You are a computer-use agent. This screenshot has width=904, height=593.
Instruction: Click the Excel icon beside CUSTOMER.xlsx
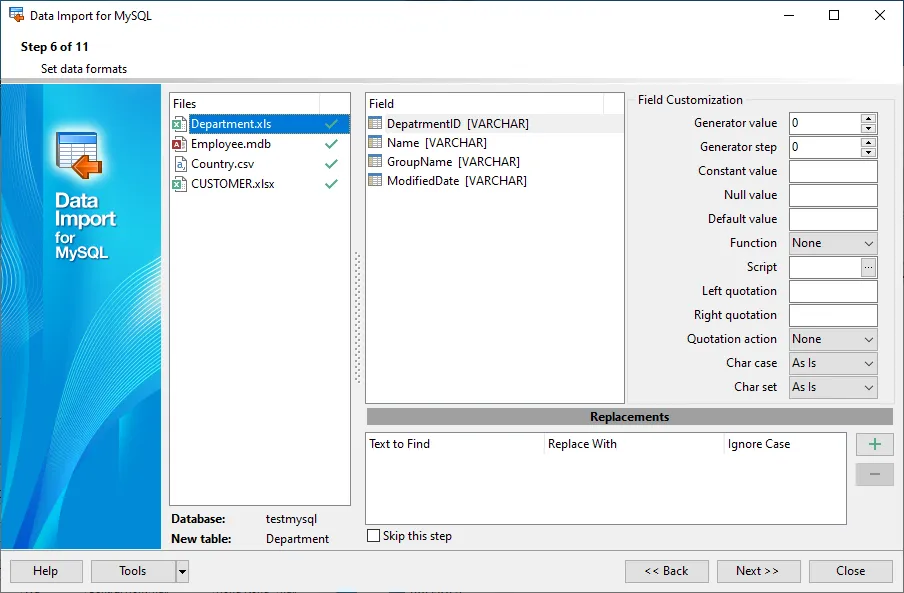pos(180,184)
